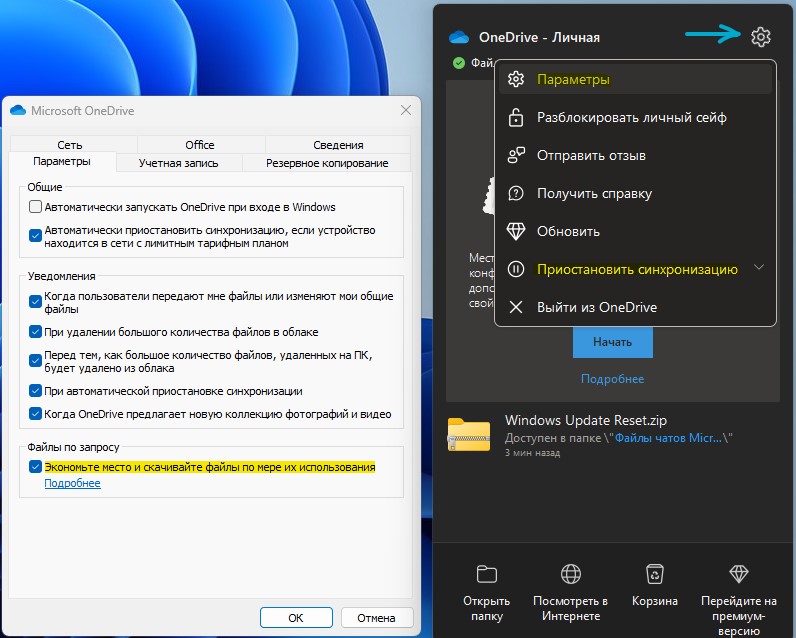This screenshot has height=638, width=796.
Task: Uncheck При удалении большого количества файлов в облаке
Action: (x=35, y=332)
